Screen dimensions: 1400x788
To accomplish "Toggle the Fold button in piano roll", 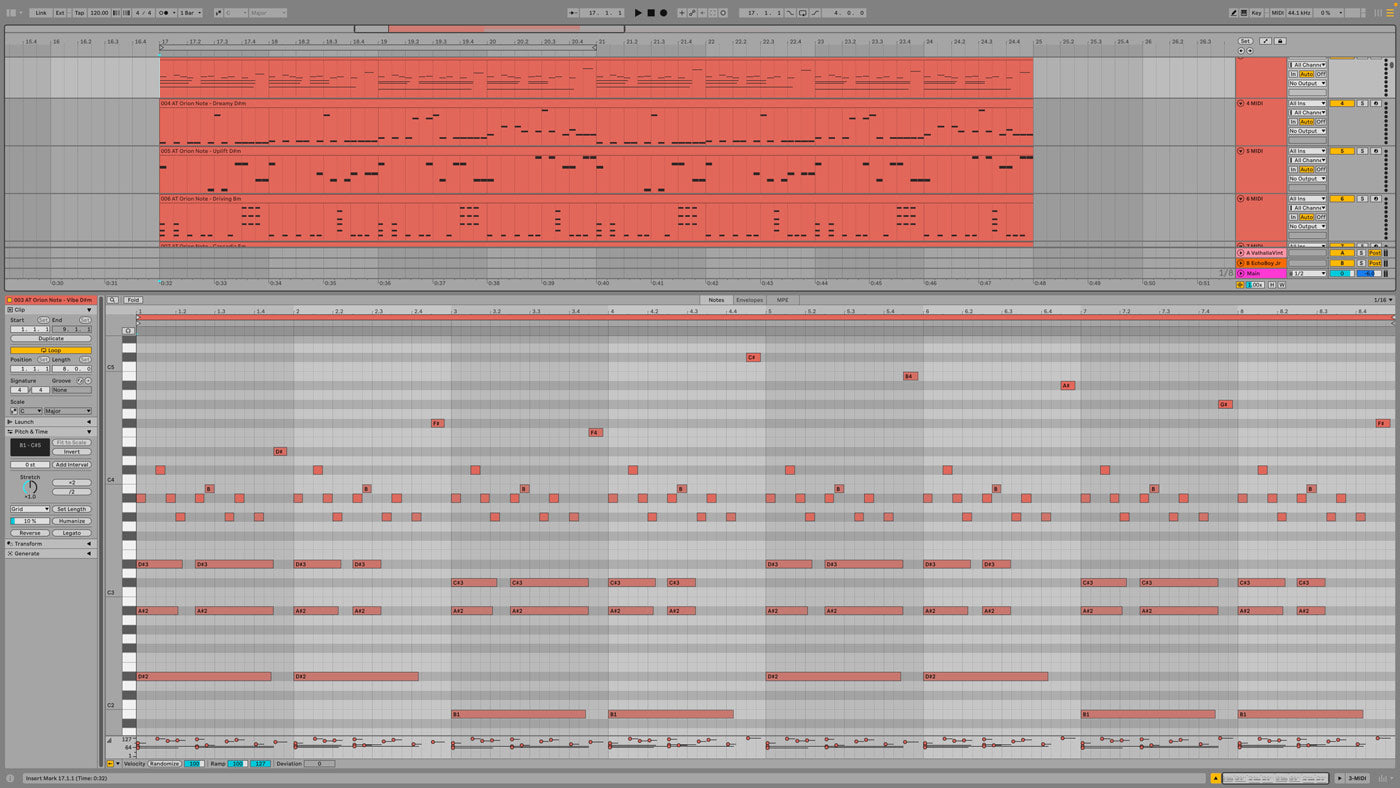I will pyautogui.click(x=133, y=300).
